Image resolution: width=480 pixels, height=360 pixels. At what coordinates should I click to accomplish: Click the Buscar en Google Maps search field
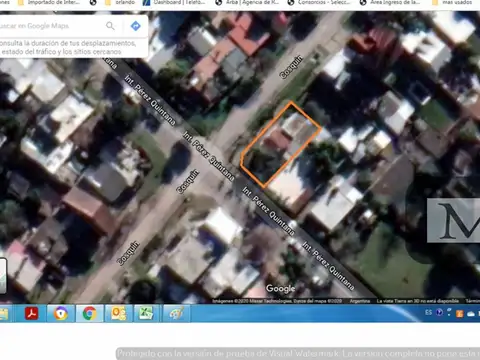(50, 26)
